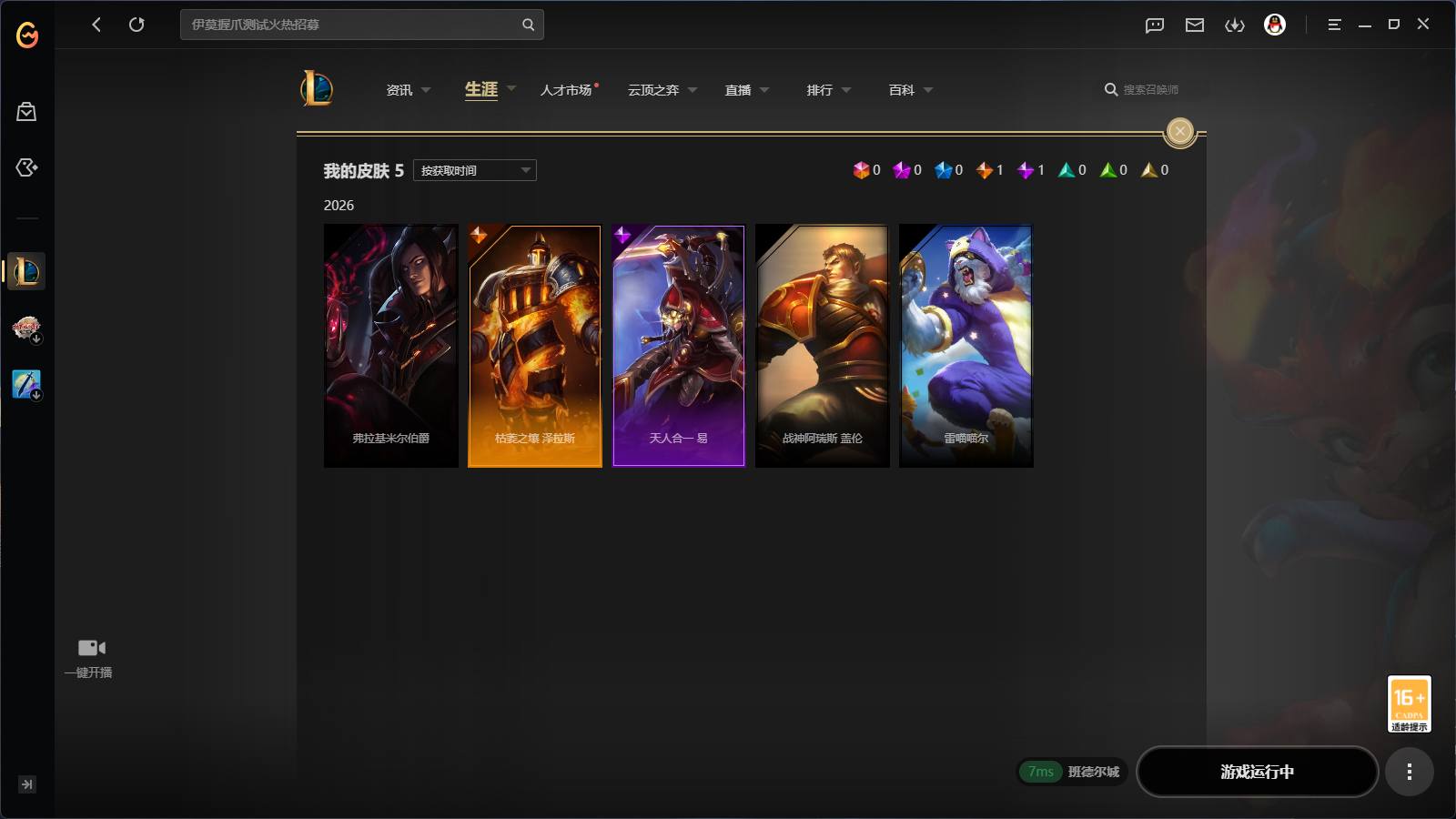Select the blue feather game icon
Viewport: 1456px width, 819px height.
point(26,384)
